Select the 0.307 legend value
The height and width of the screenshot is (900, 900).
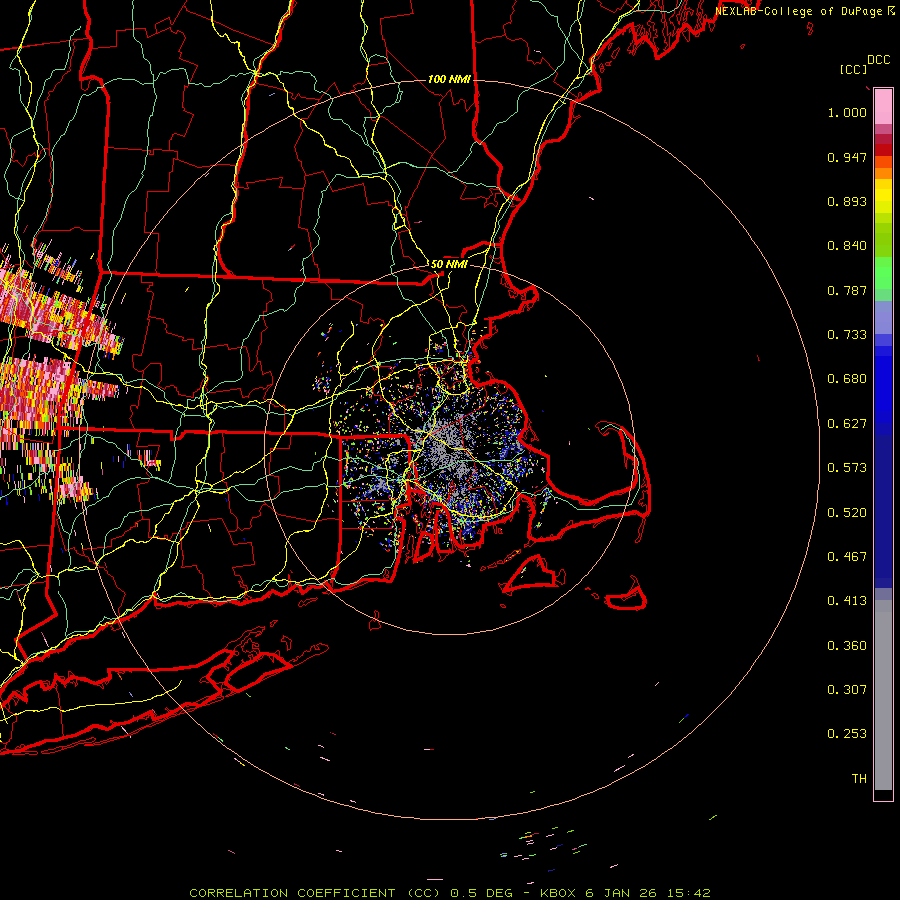[x=847, y=689]
